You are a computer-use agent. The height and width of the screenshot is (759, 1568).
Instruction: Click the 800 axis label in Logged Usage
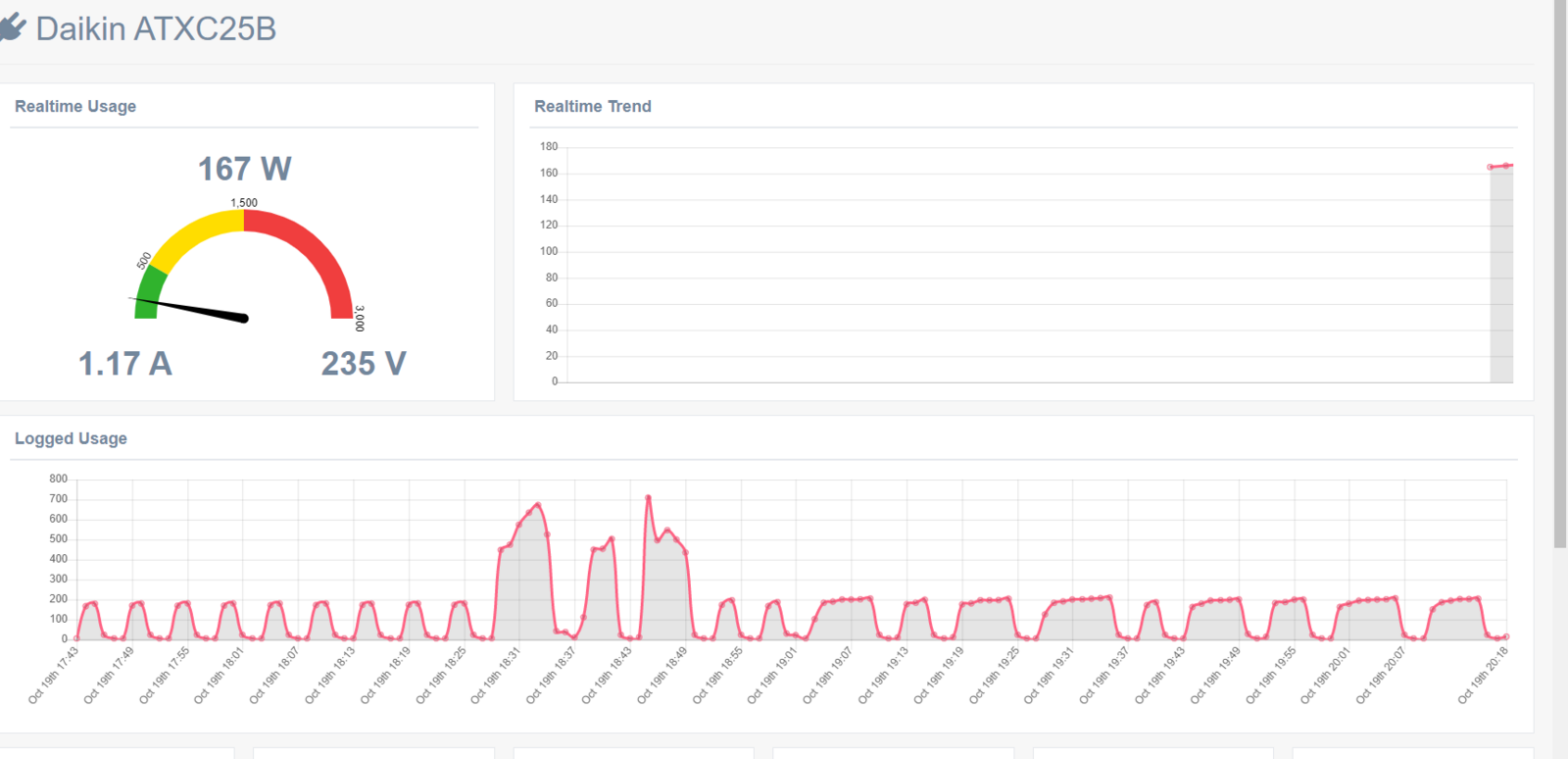[x=59, y=479]
